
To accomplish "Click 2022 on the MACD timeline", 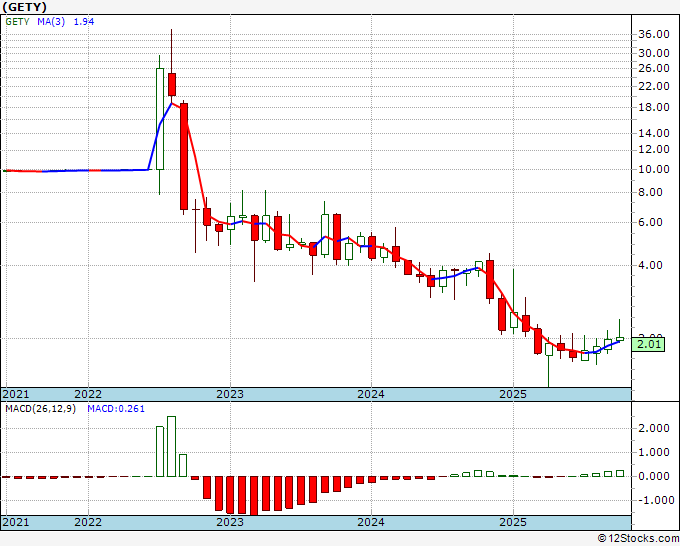I will 88,522.
